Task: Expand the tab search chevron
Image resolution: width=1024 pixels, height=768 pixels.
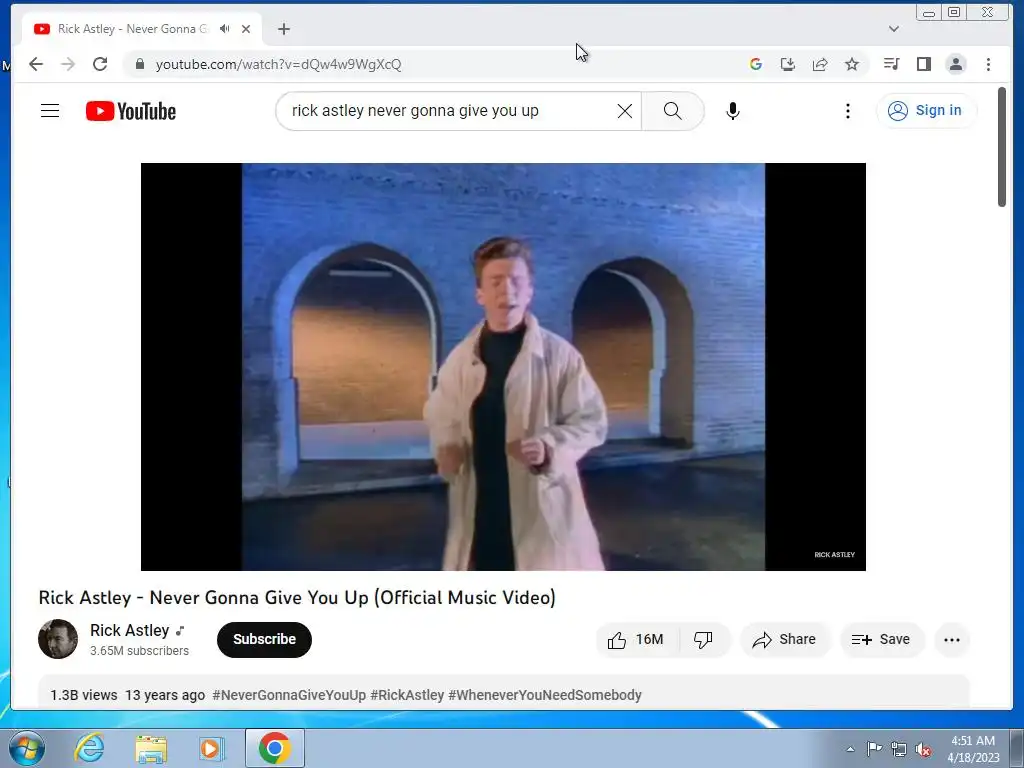Action: [x=894, y=29]
